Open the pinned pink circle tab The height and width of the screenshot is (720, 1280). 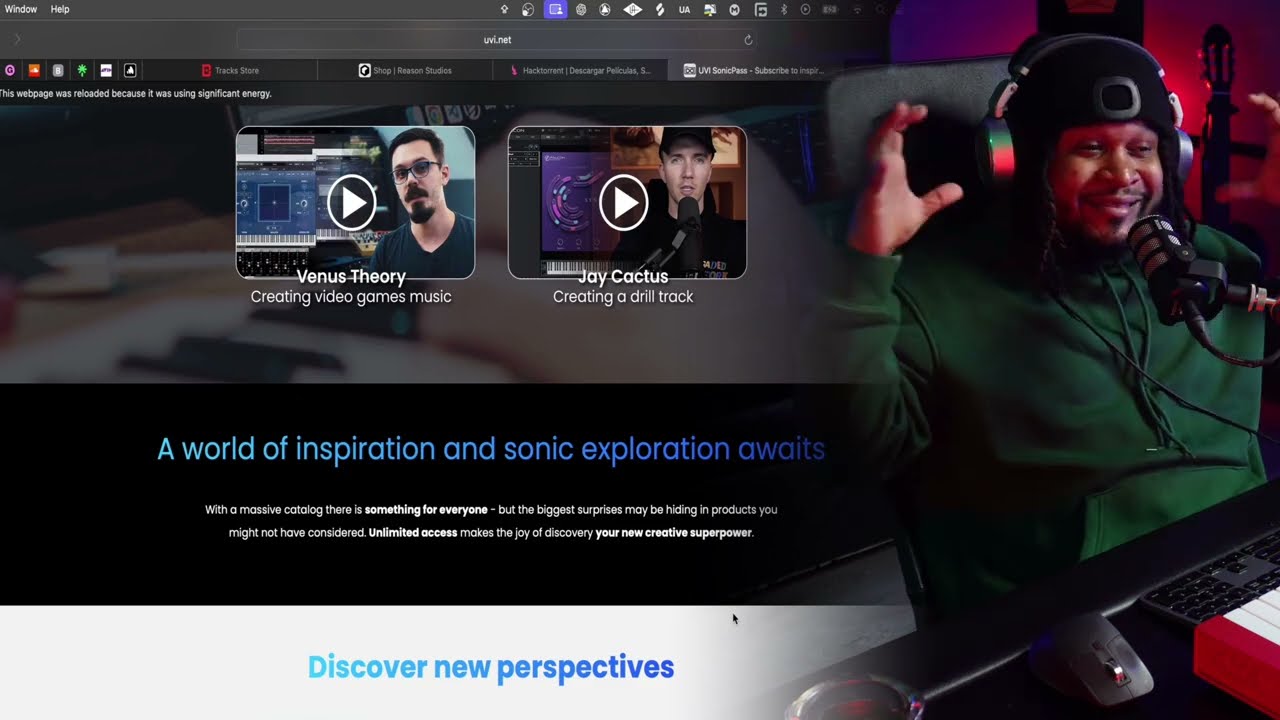coord(10,71)
